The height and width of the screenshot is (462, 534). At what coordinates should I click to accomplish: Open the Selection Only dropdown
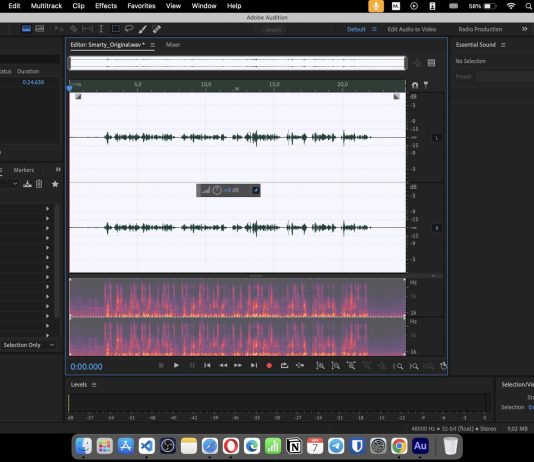click(29, 345)
